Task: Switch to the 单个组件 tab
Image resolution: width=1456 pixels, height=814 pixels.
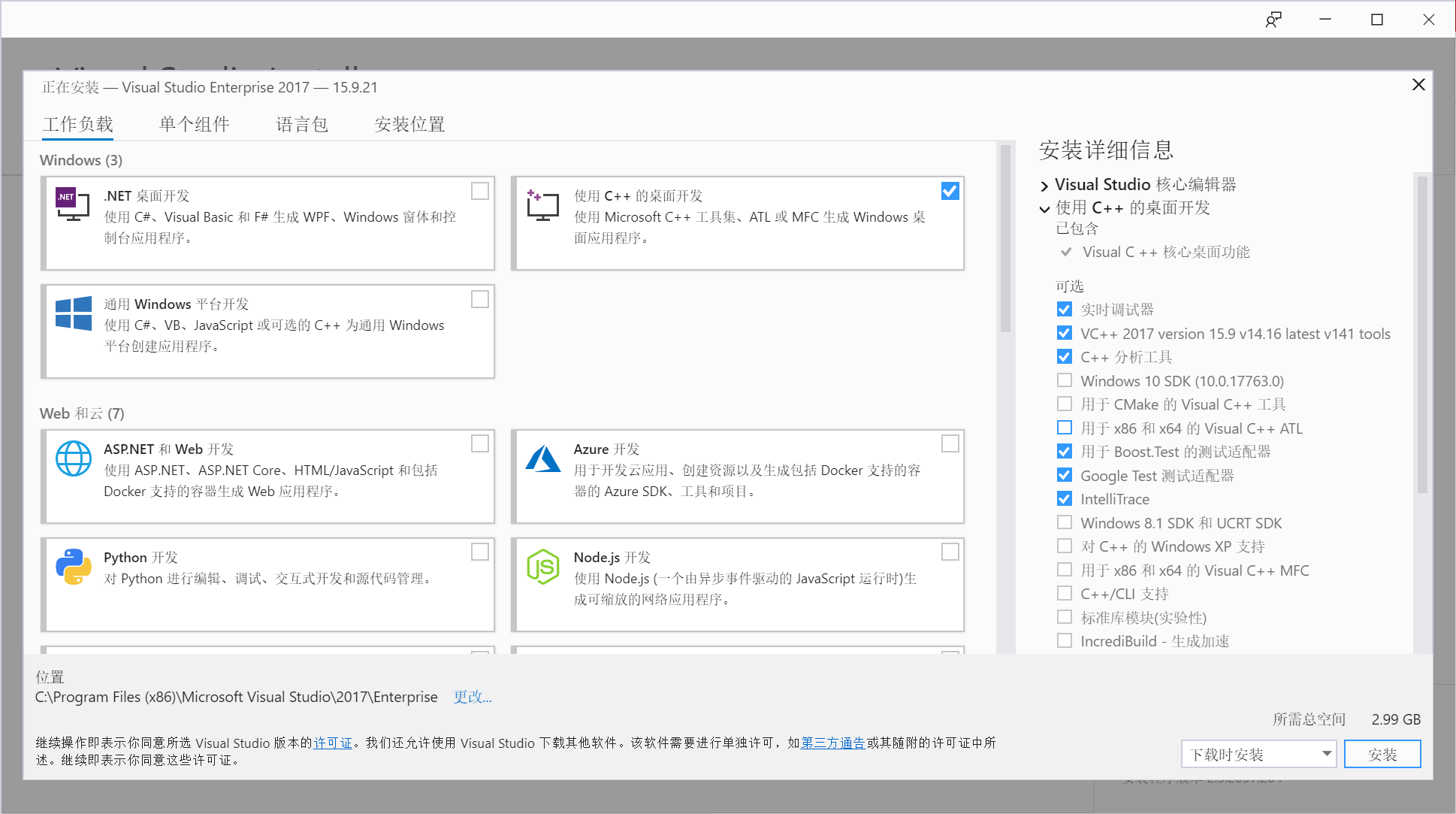Action: click(194, 124)
